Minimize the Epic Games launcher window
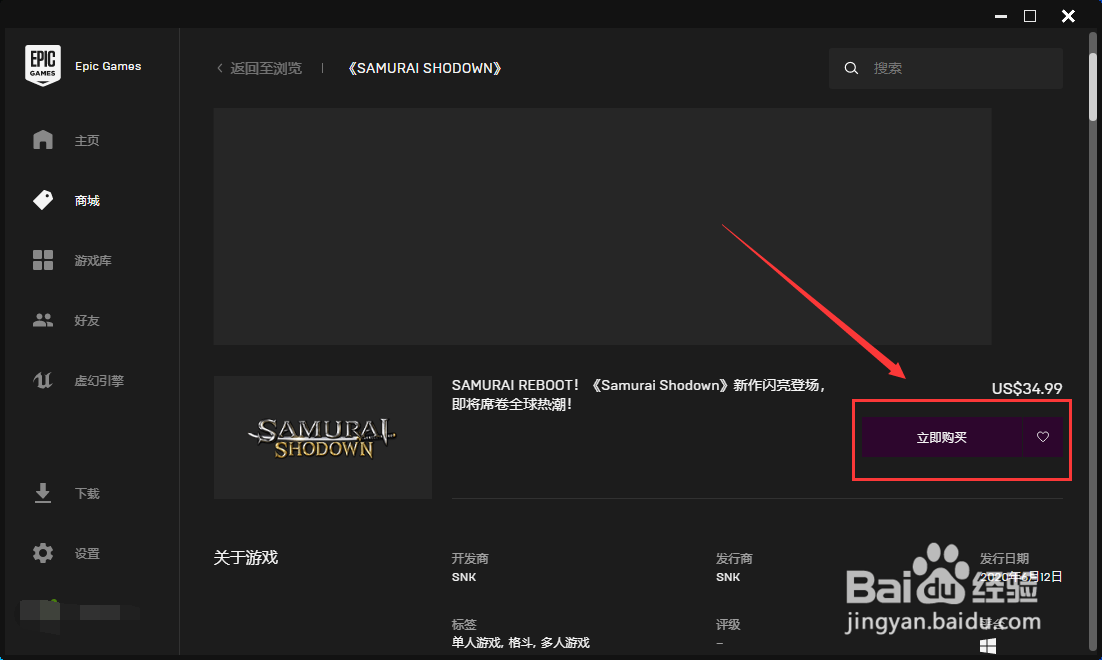The height and width of the screenshot is (660, 1102). click(x=1001, y=16)
